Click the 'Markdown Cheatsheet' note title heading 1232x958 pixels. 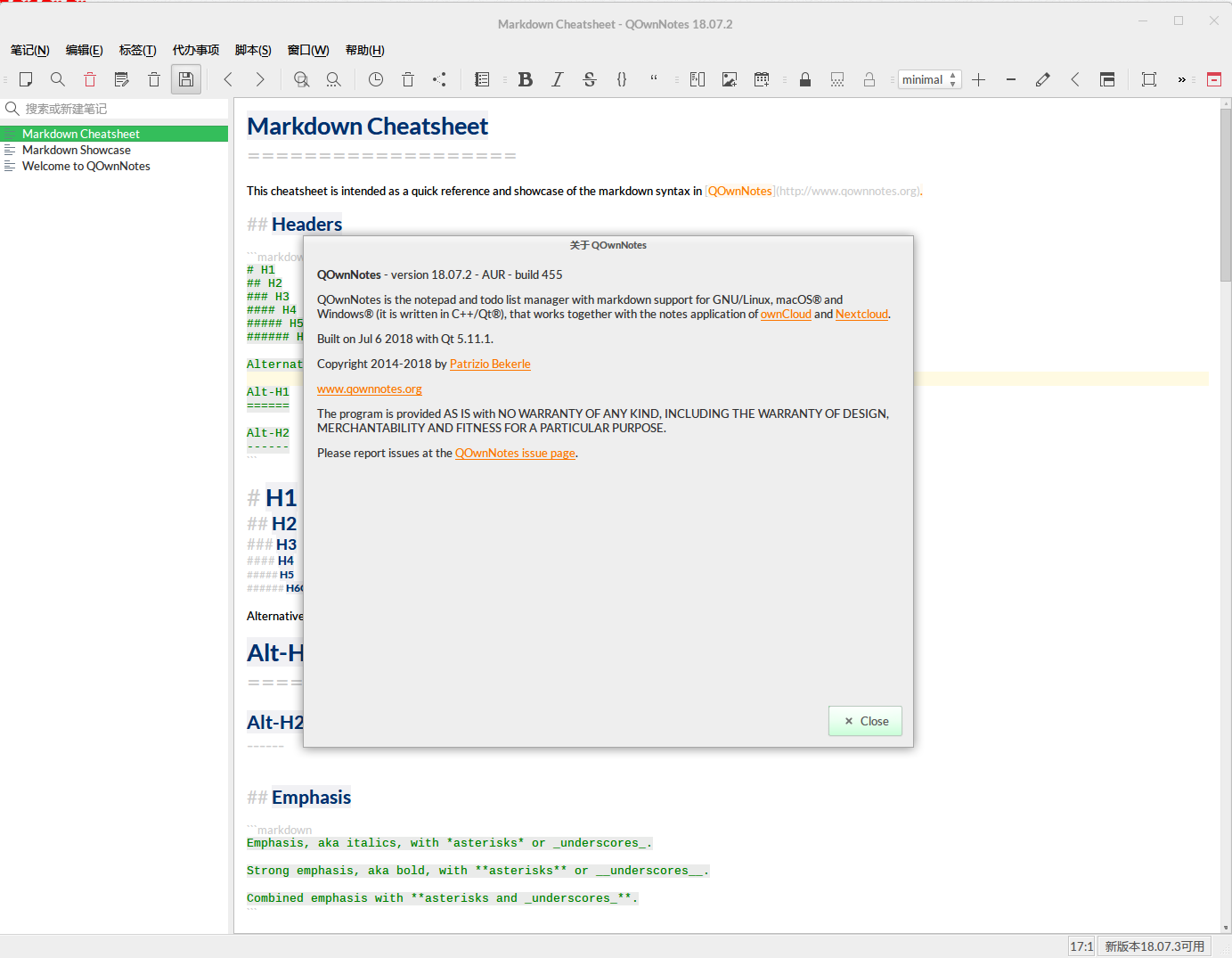click(x=367, y=127)
